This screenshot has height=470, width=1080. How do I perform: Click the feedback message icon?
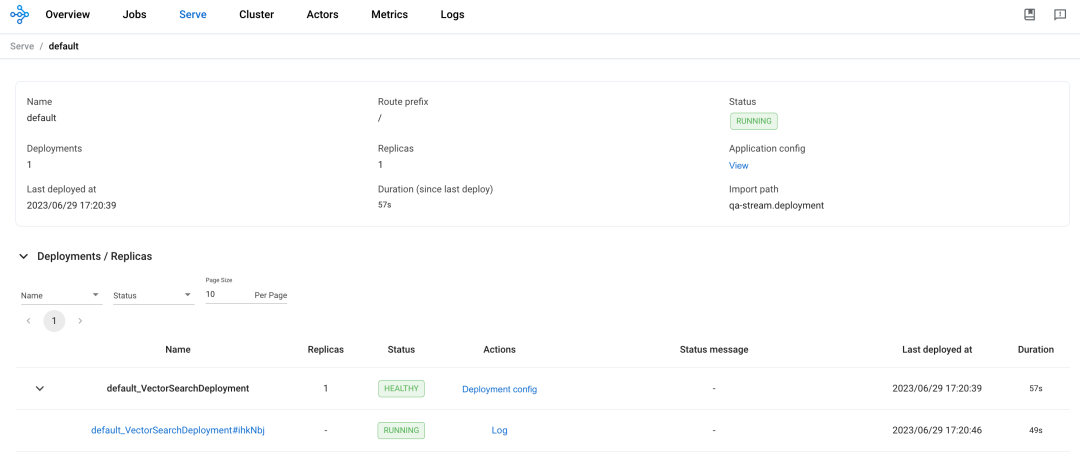point(1060,15)
